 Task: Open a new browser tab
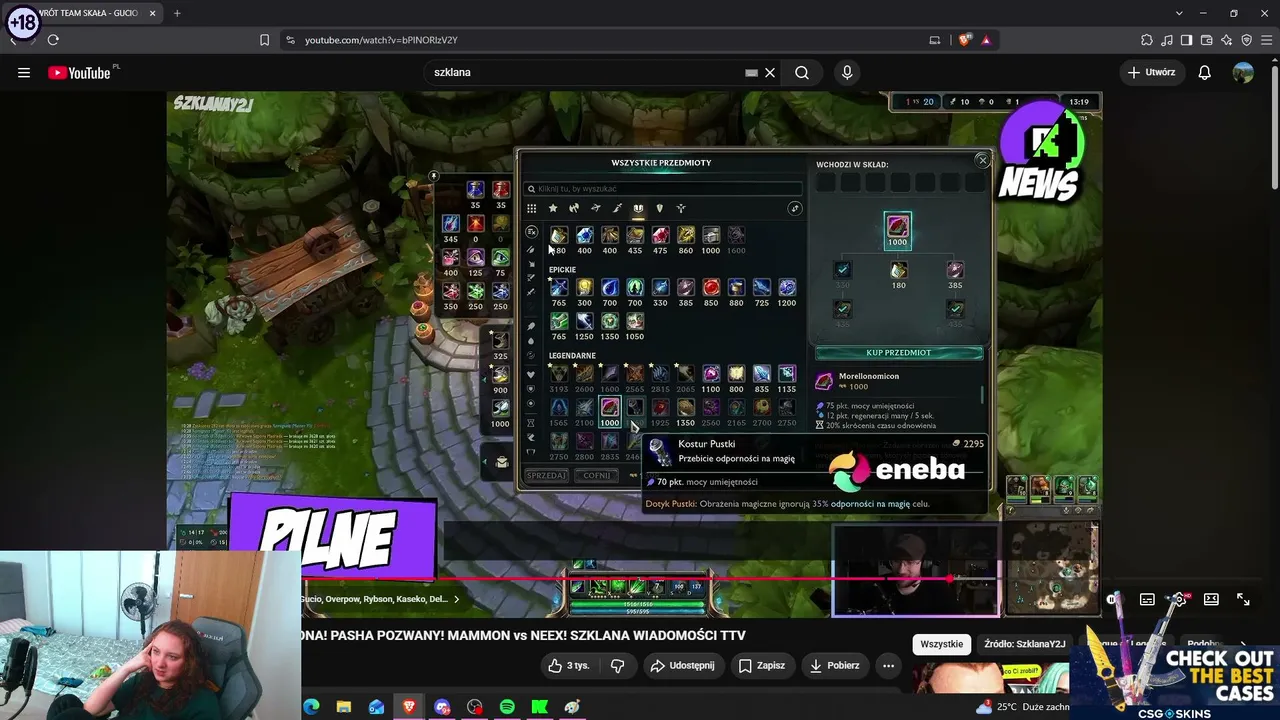[x=177, y=13]
